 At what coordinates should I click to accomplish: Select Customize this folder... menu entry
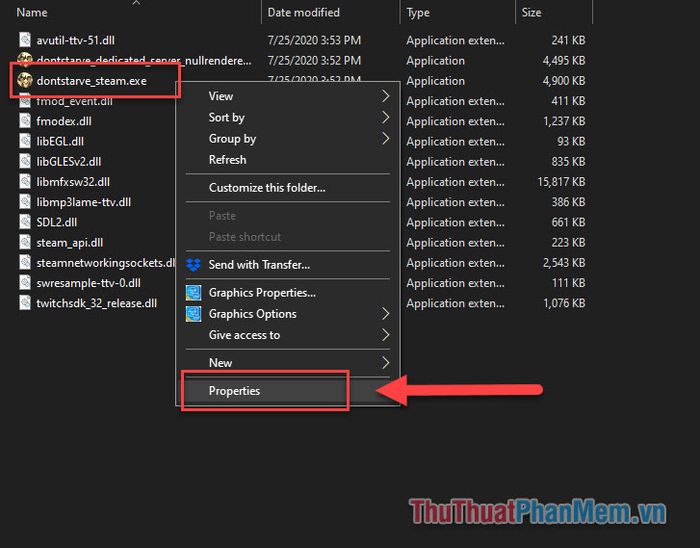(288, 187)
